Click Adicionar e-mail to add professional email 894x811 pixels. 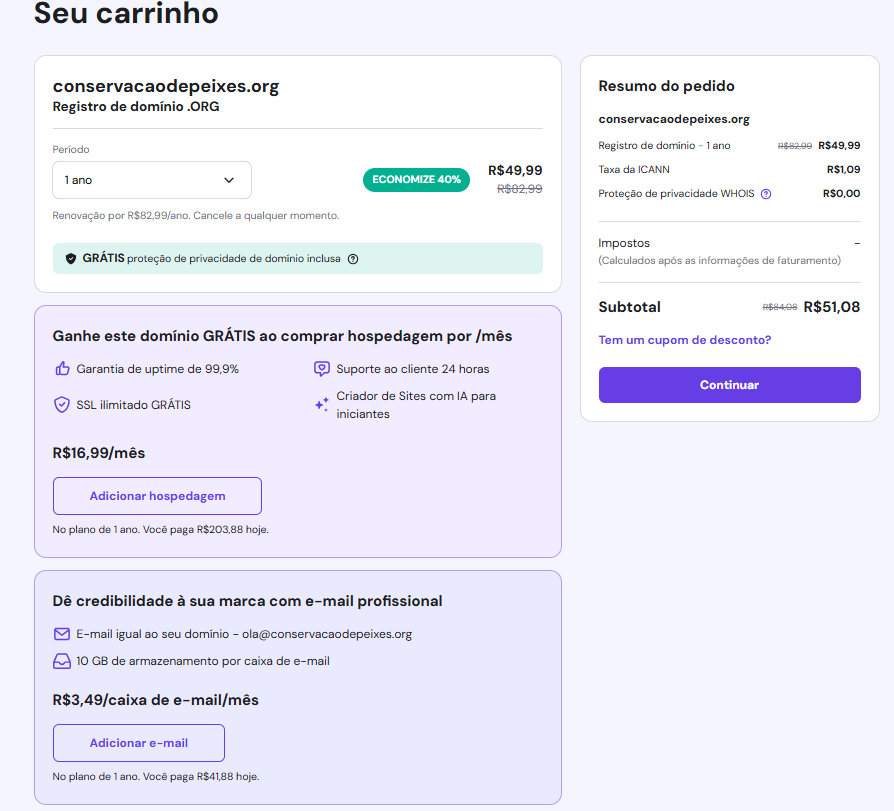[138, 743]
